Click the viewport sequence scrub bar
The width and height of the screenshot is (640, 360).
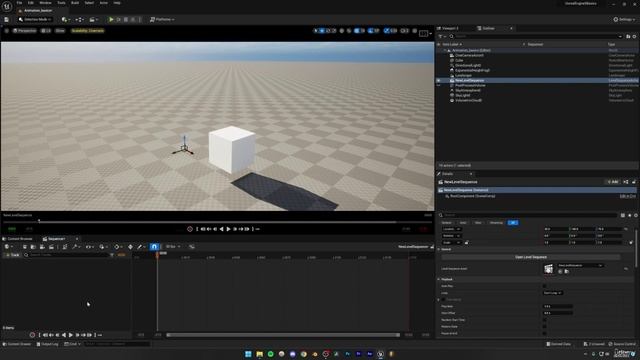216,222
